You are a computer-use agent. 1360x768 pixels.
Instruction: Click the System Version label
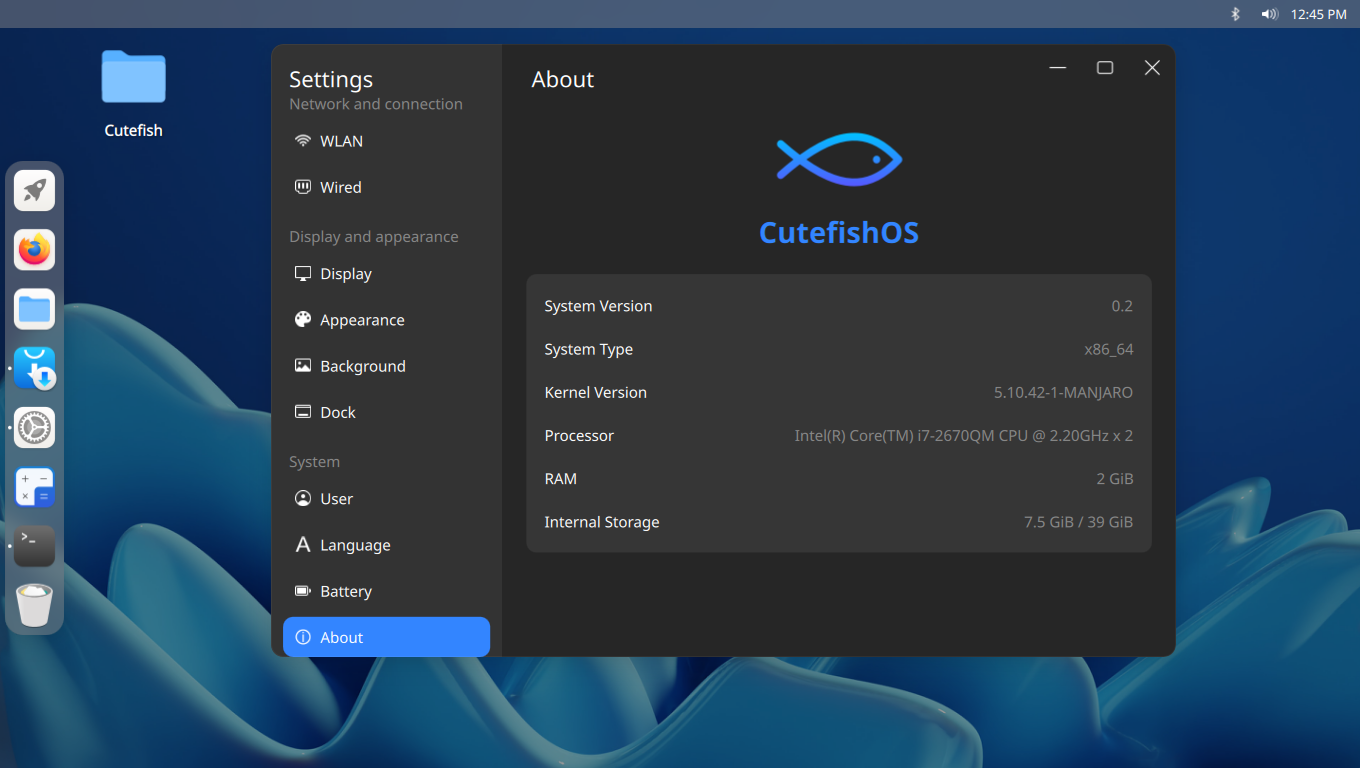(x=598, y=306)
